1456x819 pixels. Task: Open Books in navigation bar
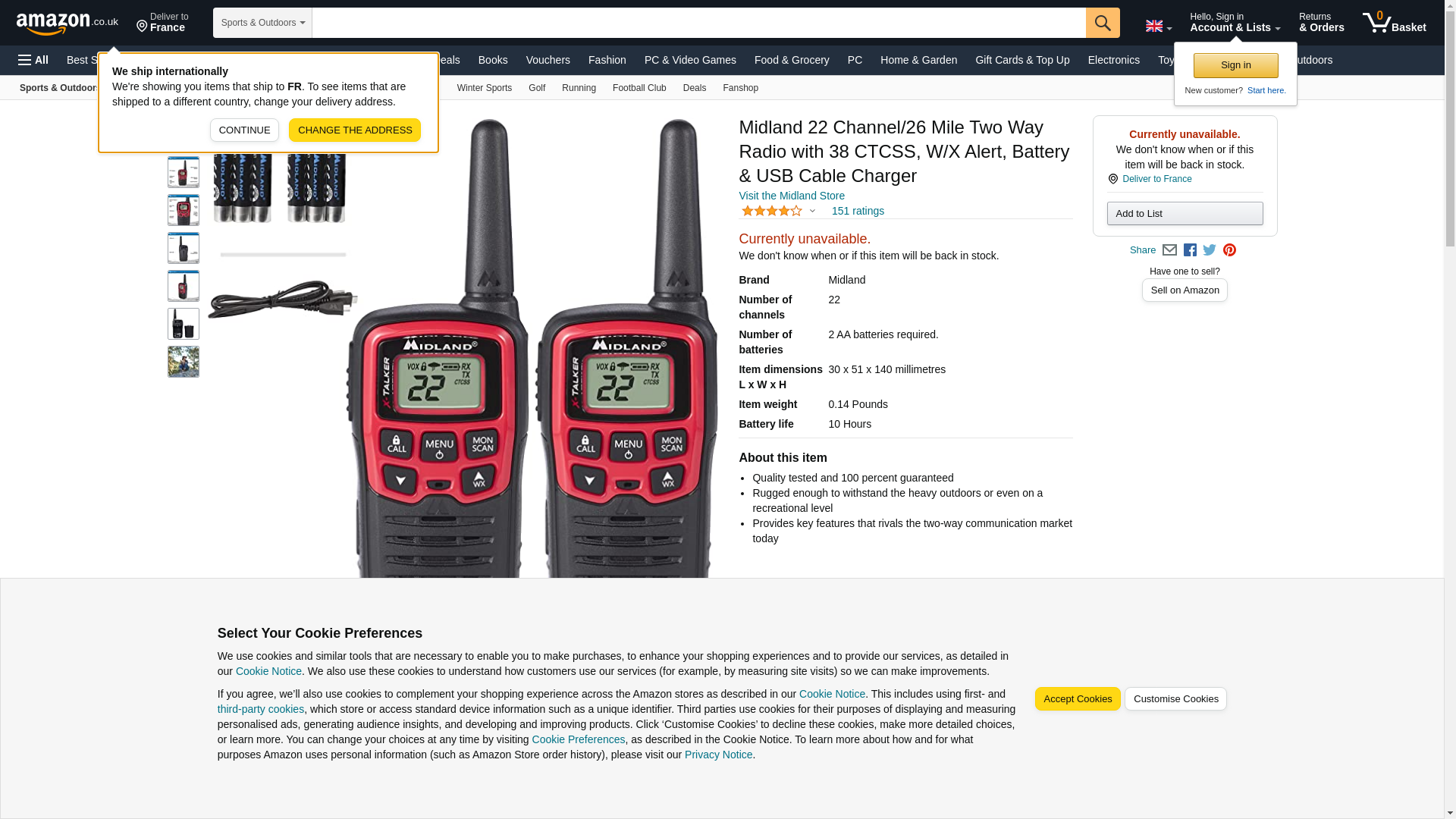coord(493,60)
